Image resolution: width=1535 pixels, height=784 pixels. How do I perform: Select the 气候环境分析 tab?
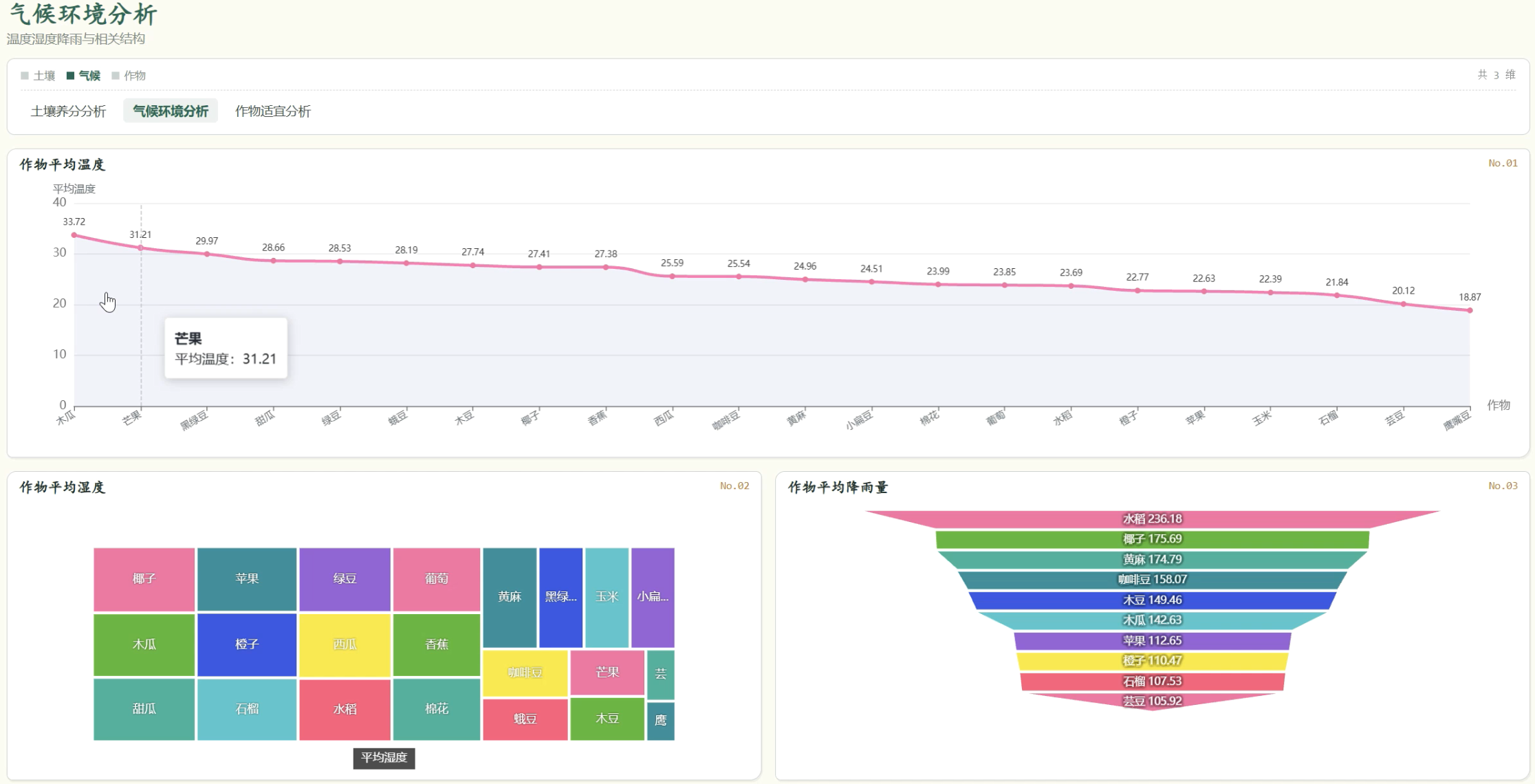click(171, 111)
